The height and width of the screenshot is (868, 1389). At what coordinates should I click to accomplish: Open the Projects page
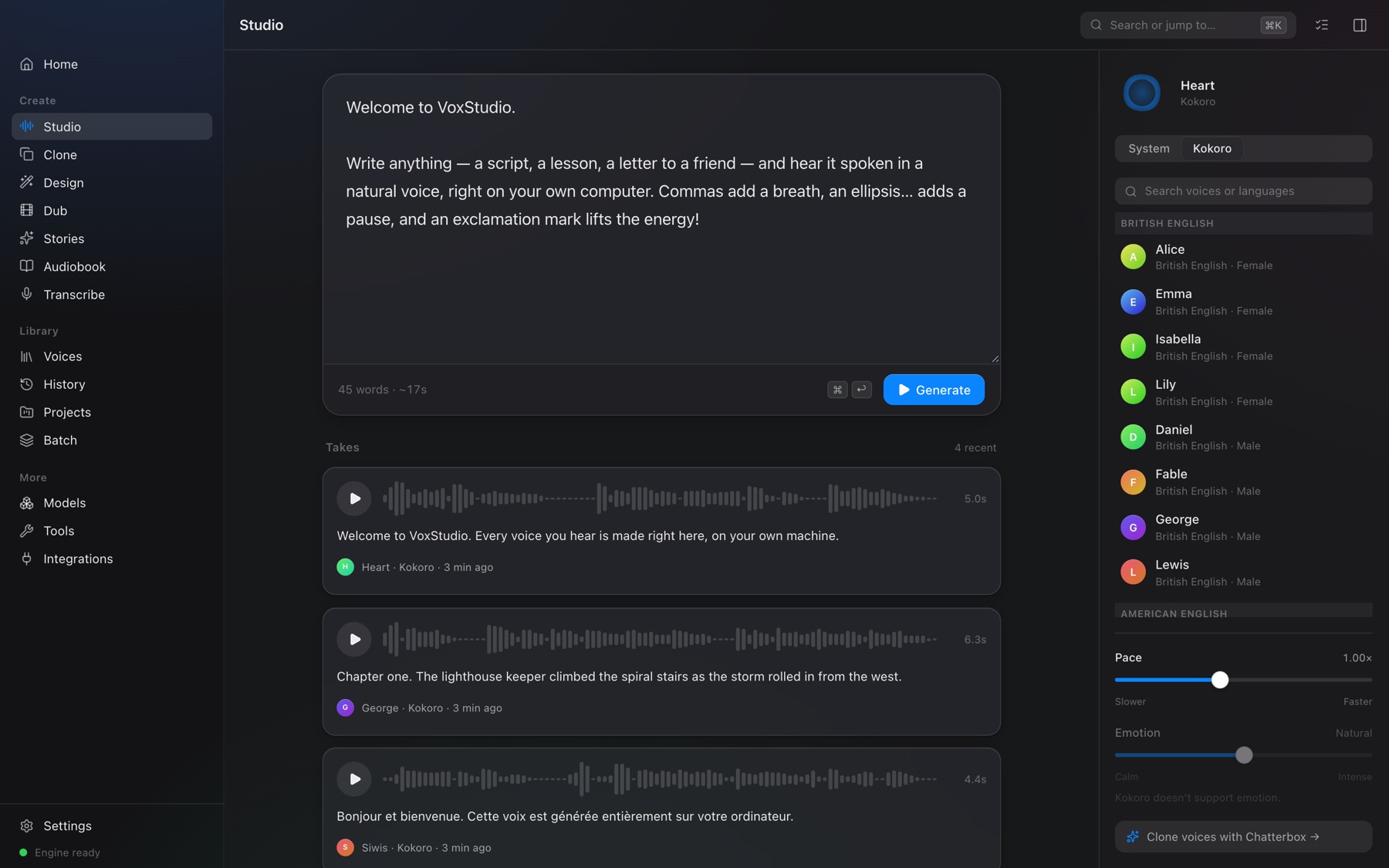(x=112, y=412)
